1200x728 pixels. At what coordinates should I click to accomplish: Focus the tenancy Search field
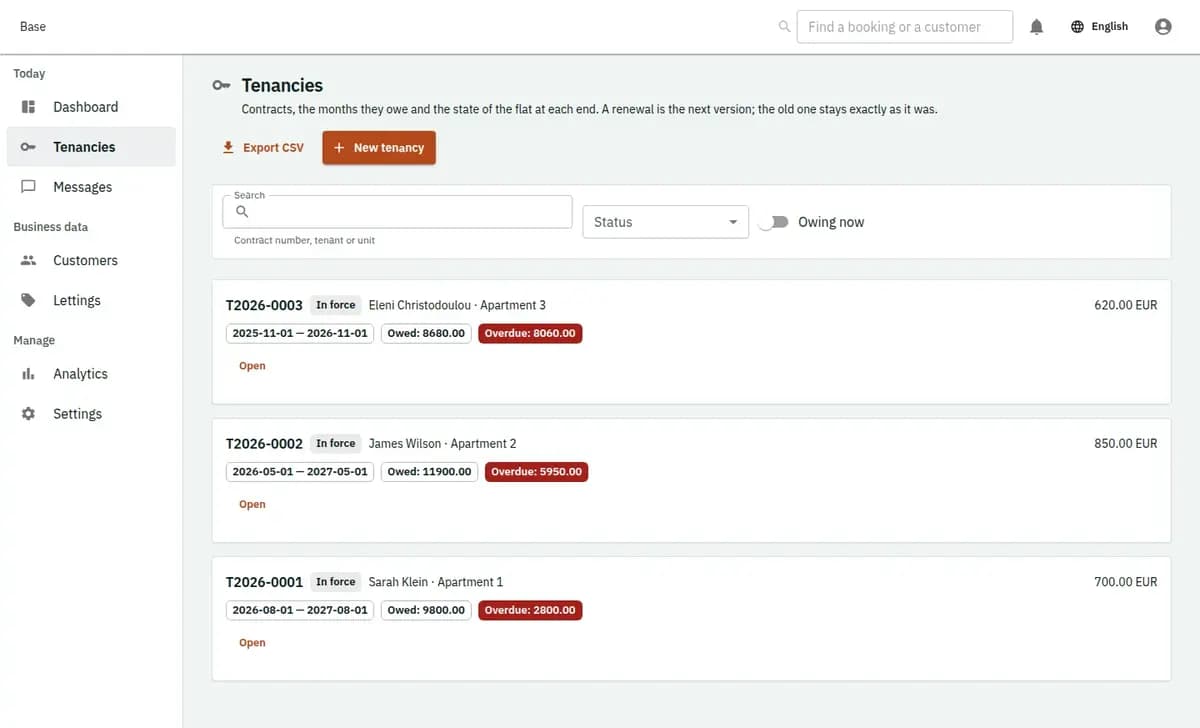pyautogui.click(x=397, y=212)
